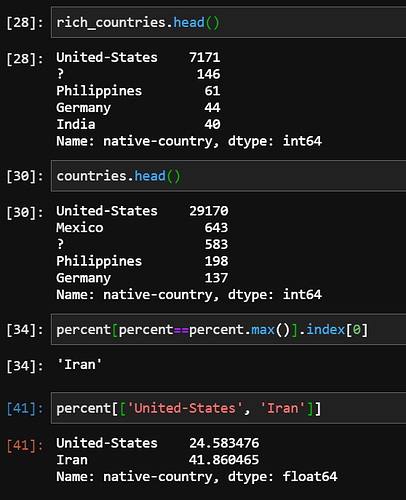Click the value 146 in output 28
This screenshot has height=500, width=406.
(209, 74)
